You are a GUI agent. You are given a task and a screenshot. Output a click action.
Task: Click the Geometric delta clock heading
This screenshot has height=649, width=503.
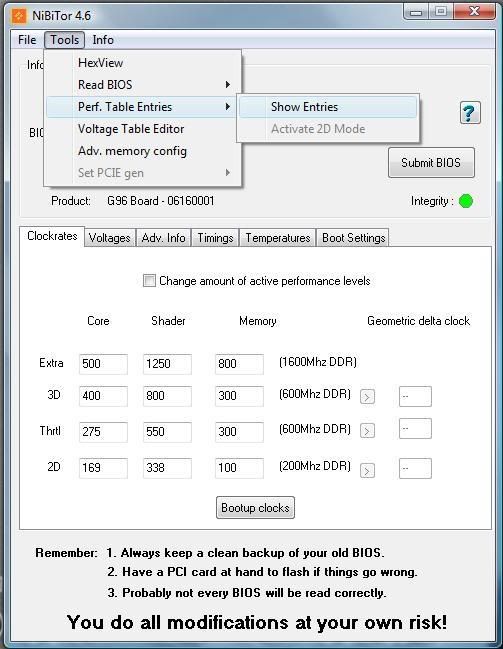coord(419,321)
